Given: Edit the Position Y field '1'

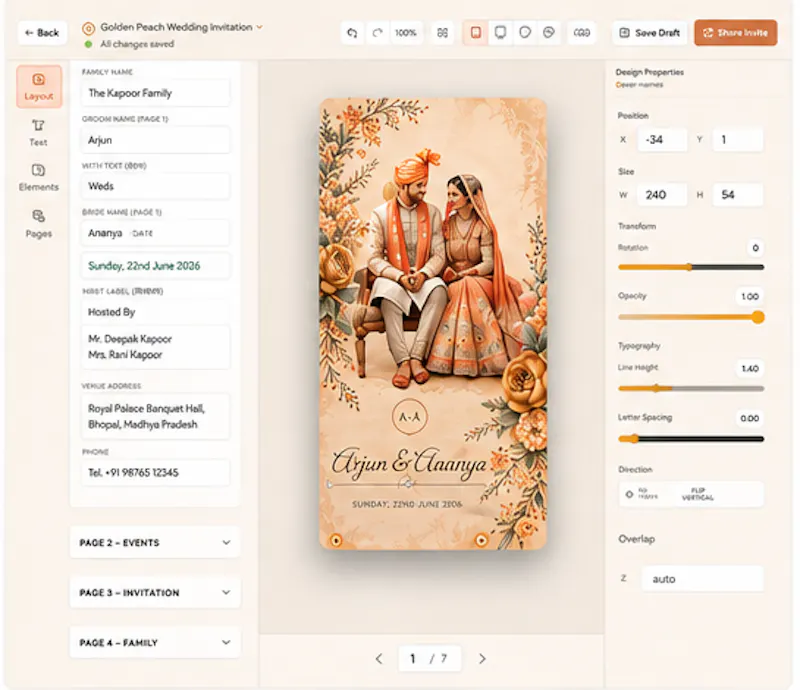Looking at the screenshot, I should [738, 139].
